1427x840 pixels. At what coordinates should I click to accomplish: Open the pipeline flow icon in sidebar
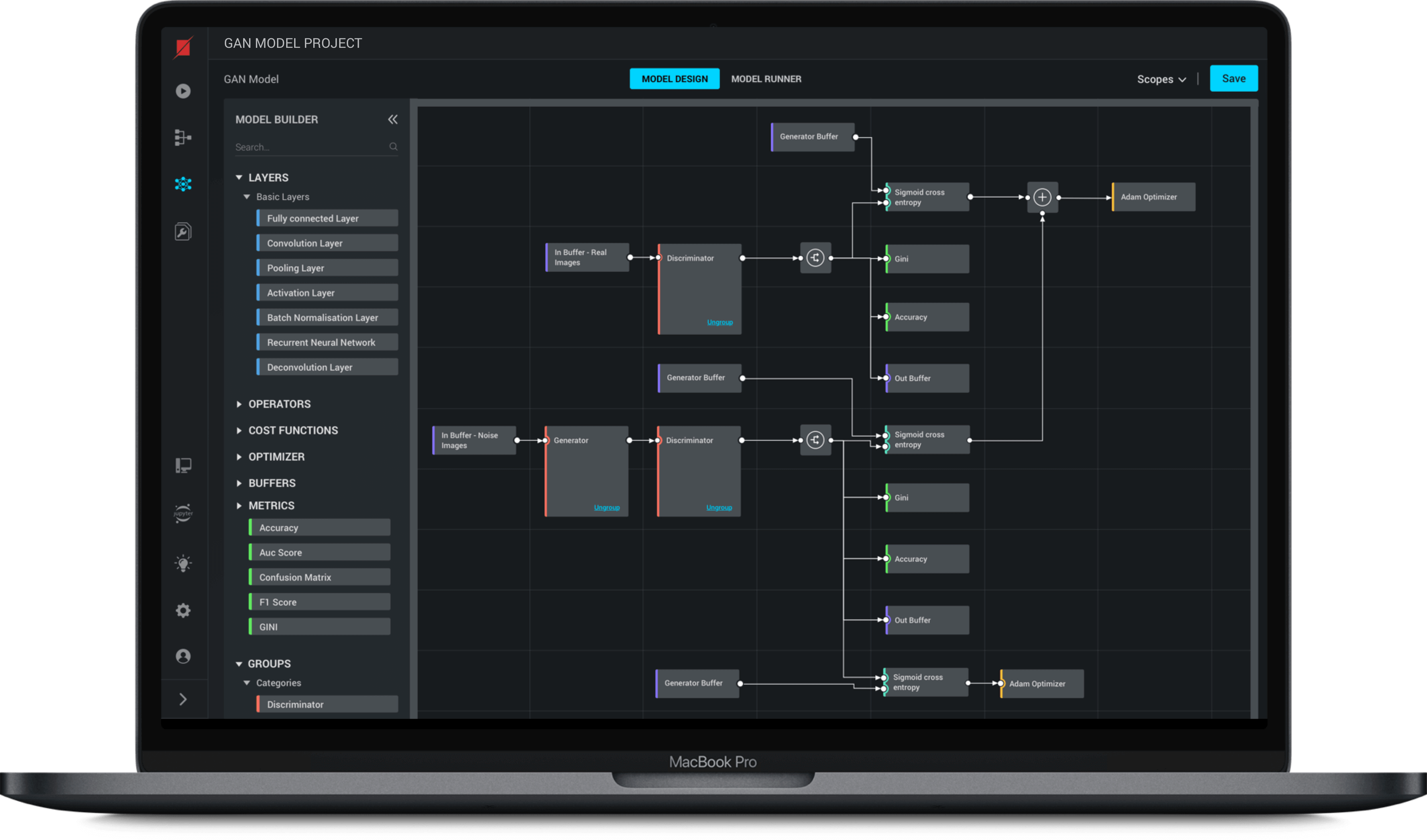coord(183,137)
